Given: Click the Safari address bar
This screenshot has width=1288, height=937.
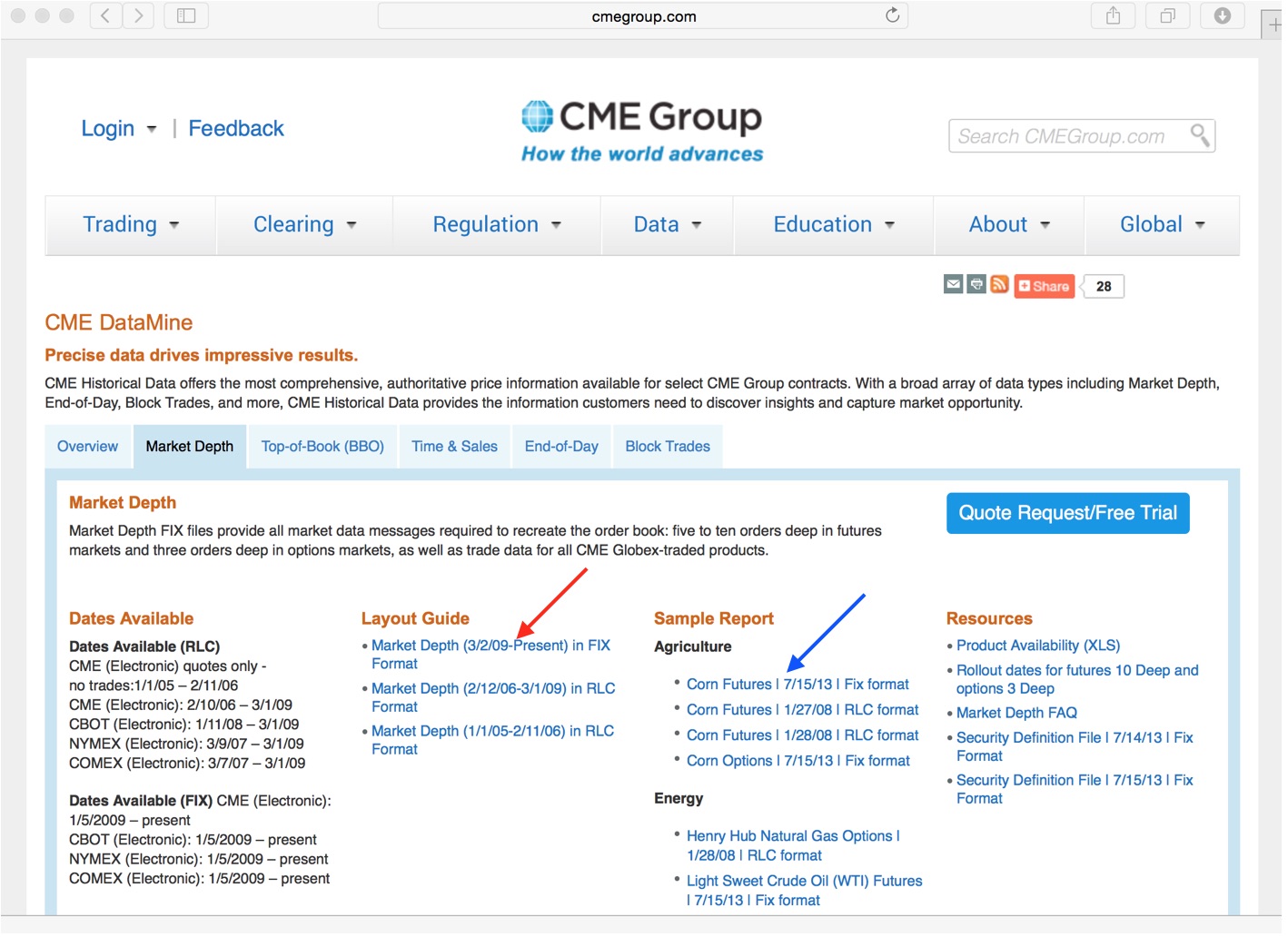Looking at the screenshot, I should coord(643,16).
